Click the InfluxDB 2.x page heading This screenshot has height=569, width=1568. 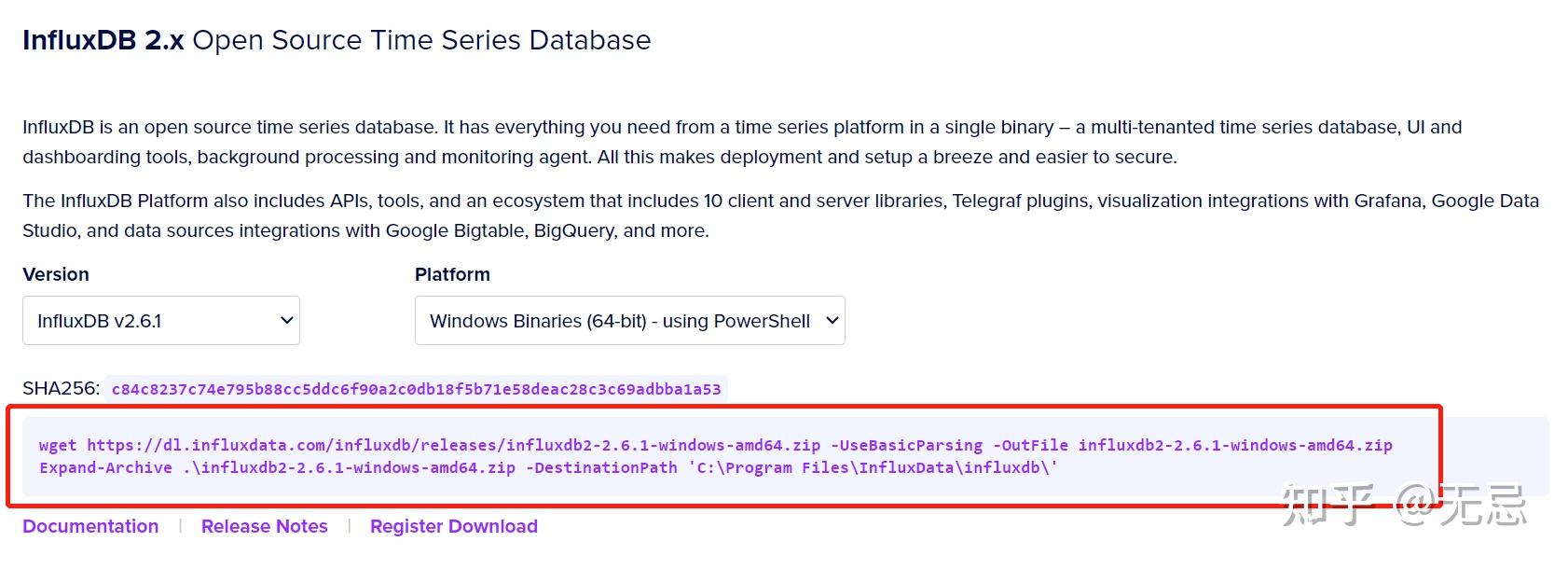click(337, 40)
